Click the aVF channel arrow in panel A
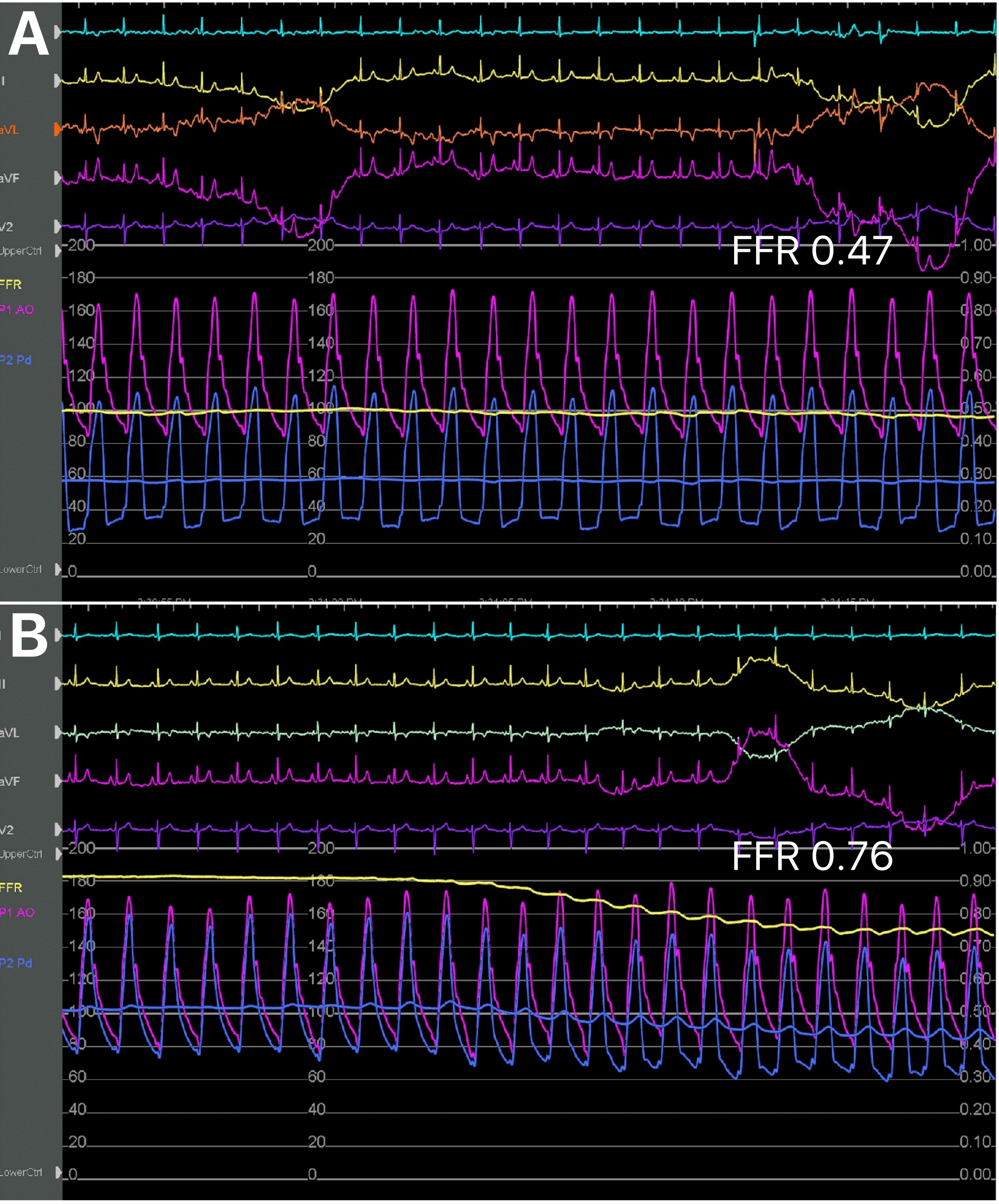 (57, 178)
